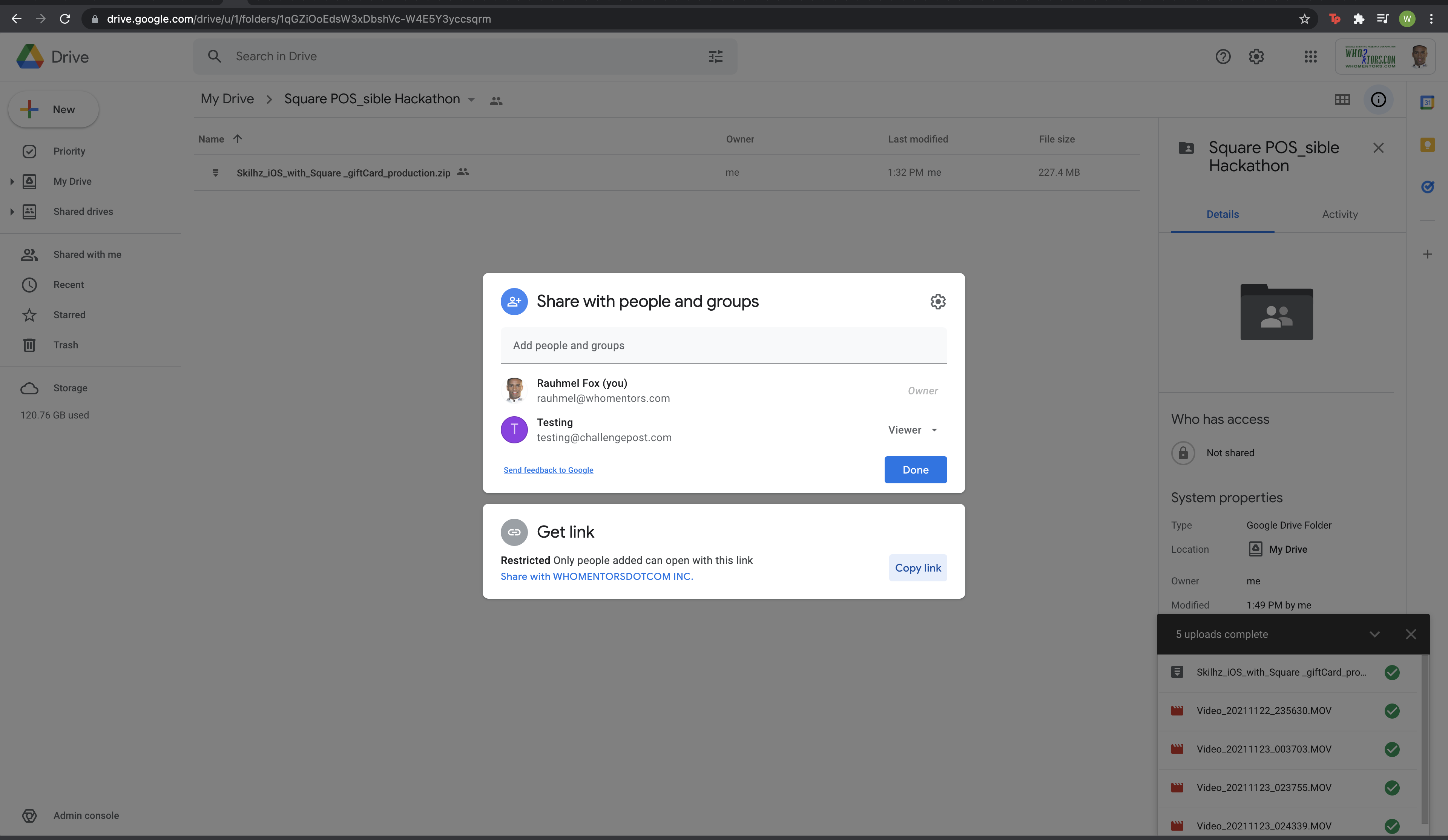1448x840 pixels.
Task: Open share settings gear in dialog
Action: coord(938,302)
